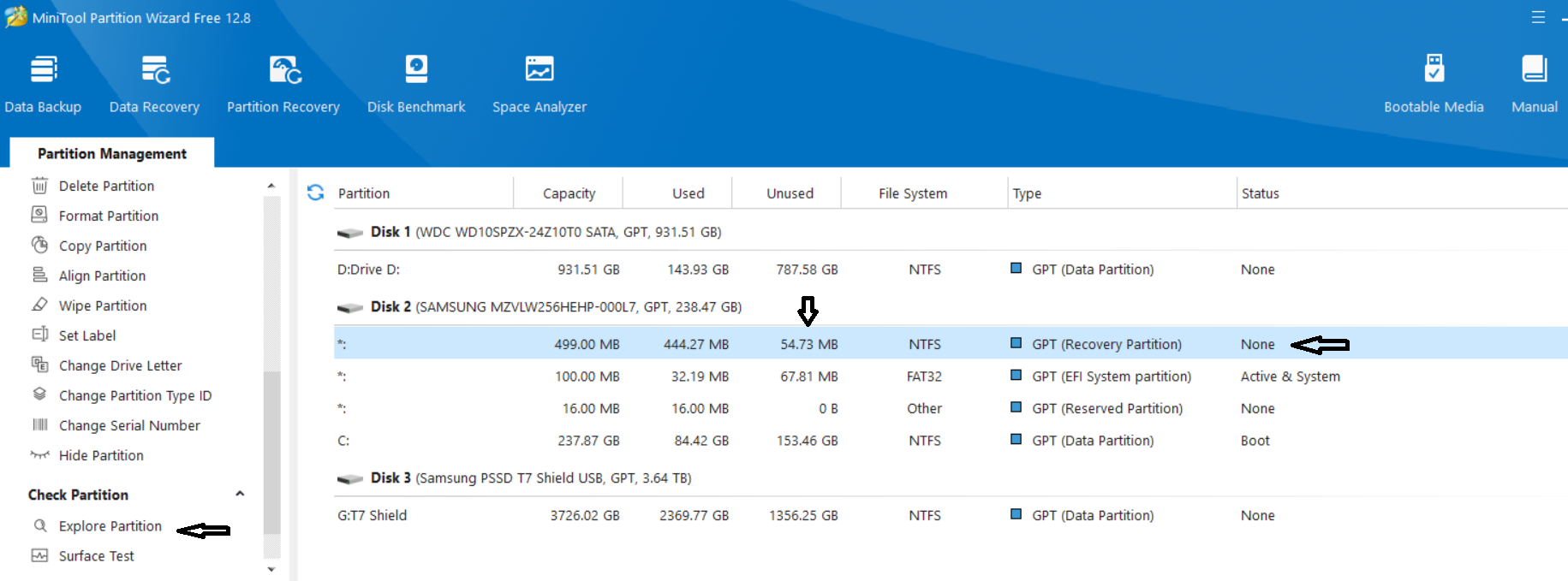The width and height of the screenshot is (1568, 581).
Task: Click the Set Label icon
Action: [39, 335]
